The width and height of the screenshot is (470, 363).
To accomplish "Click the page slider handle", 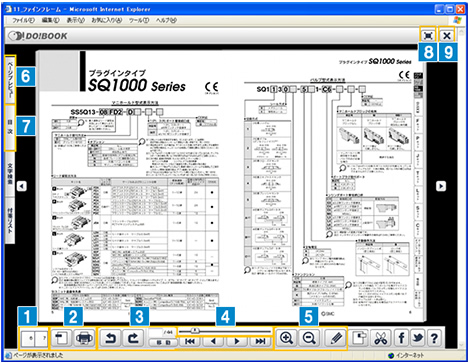I will pyautogui.click(x=195, y=331).
